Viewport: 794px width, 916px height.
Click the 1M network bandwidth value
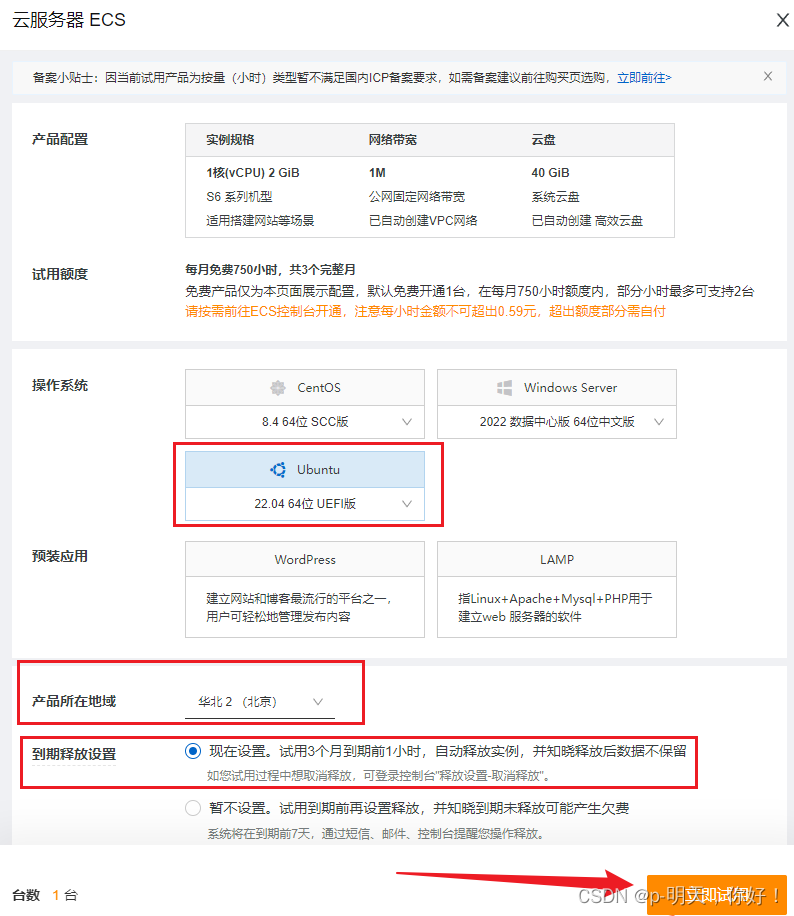click(x=377, y=173)
